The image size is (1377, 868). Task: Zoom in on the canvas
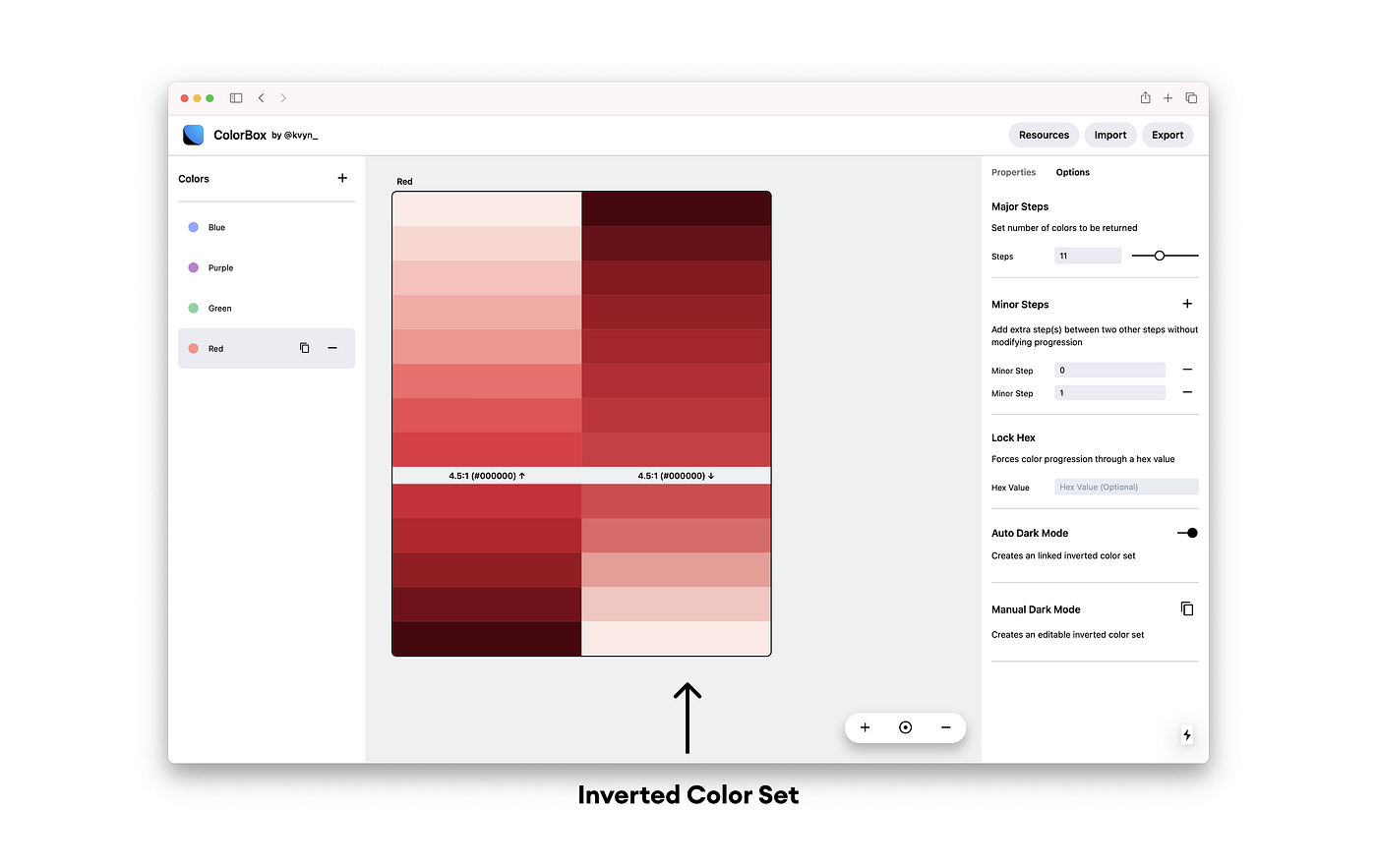[x=865, y=727]
